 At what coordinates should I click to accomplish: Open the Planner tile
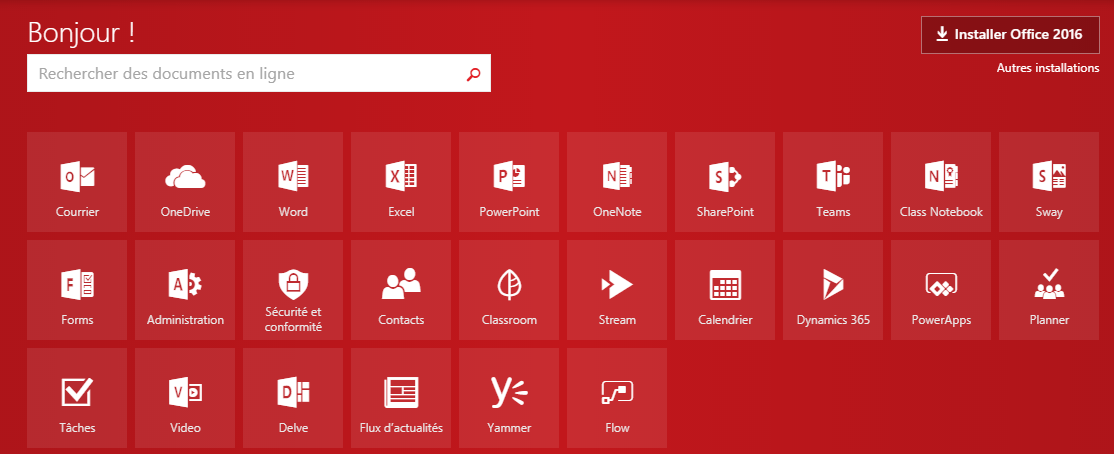click(x=1049, y=290)
